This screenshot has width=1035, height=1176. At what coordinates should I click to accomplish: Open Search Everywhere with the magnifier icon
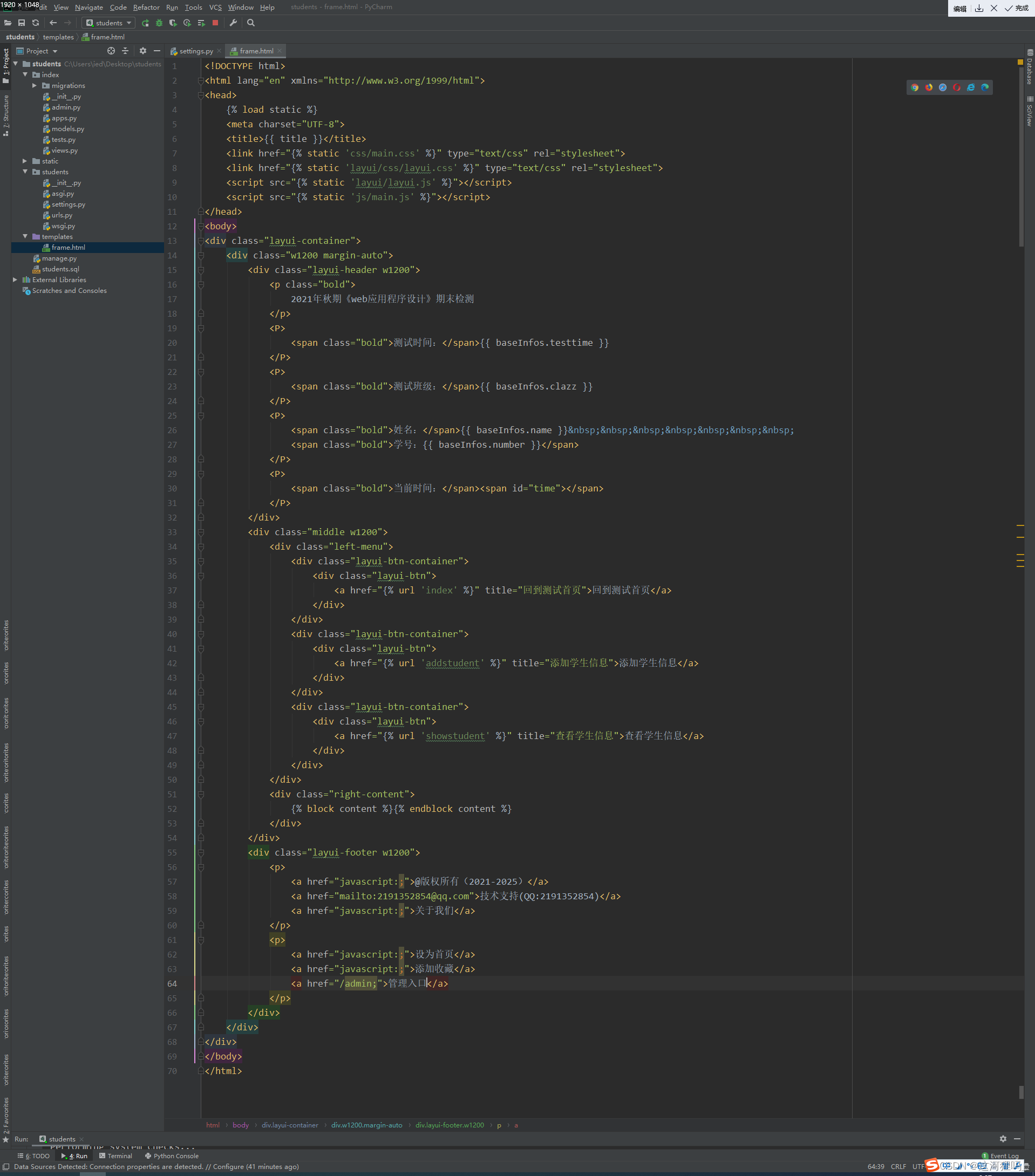251,23
